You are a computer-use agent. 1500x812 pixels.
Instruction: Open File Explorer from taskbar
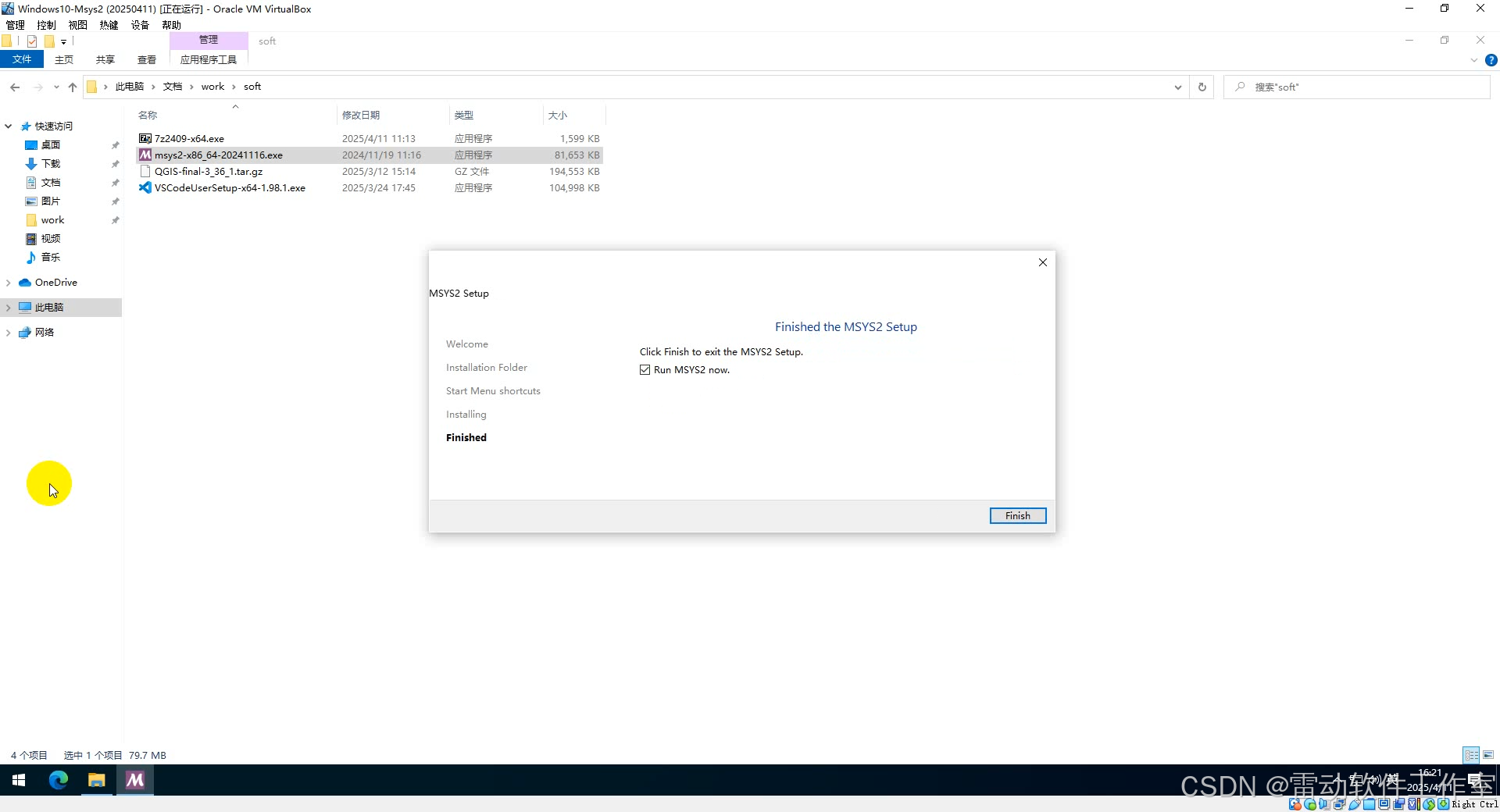point(96,780)
